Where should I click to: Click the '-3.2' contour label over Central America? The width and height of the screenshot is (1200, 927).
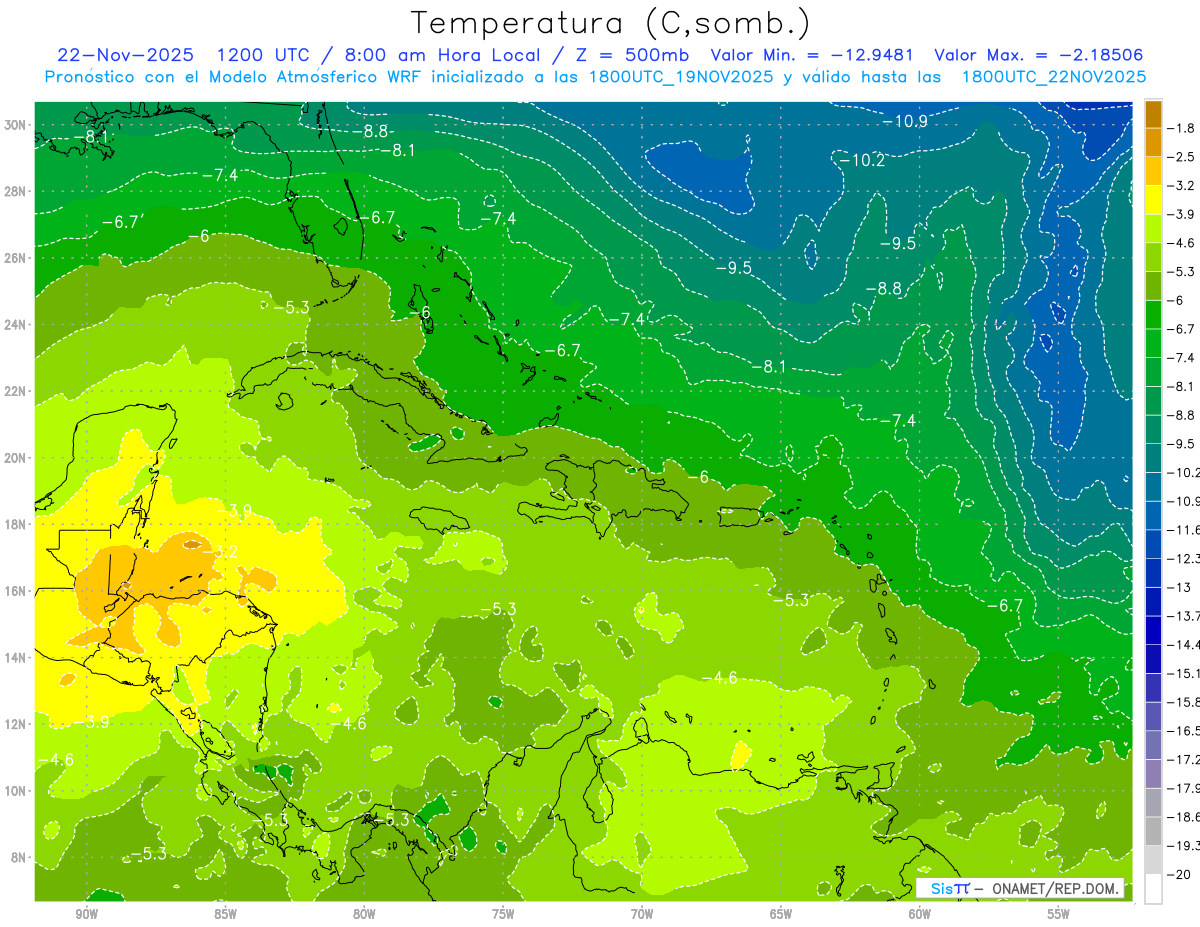219,551
